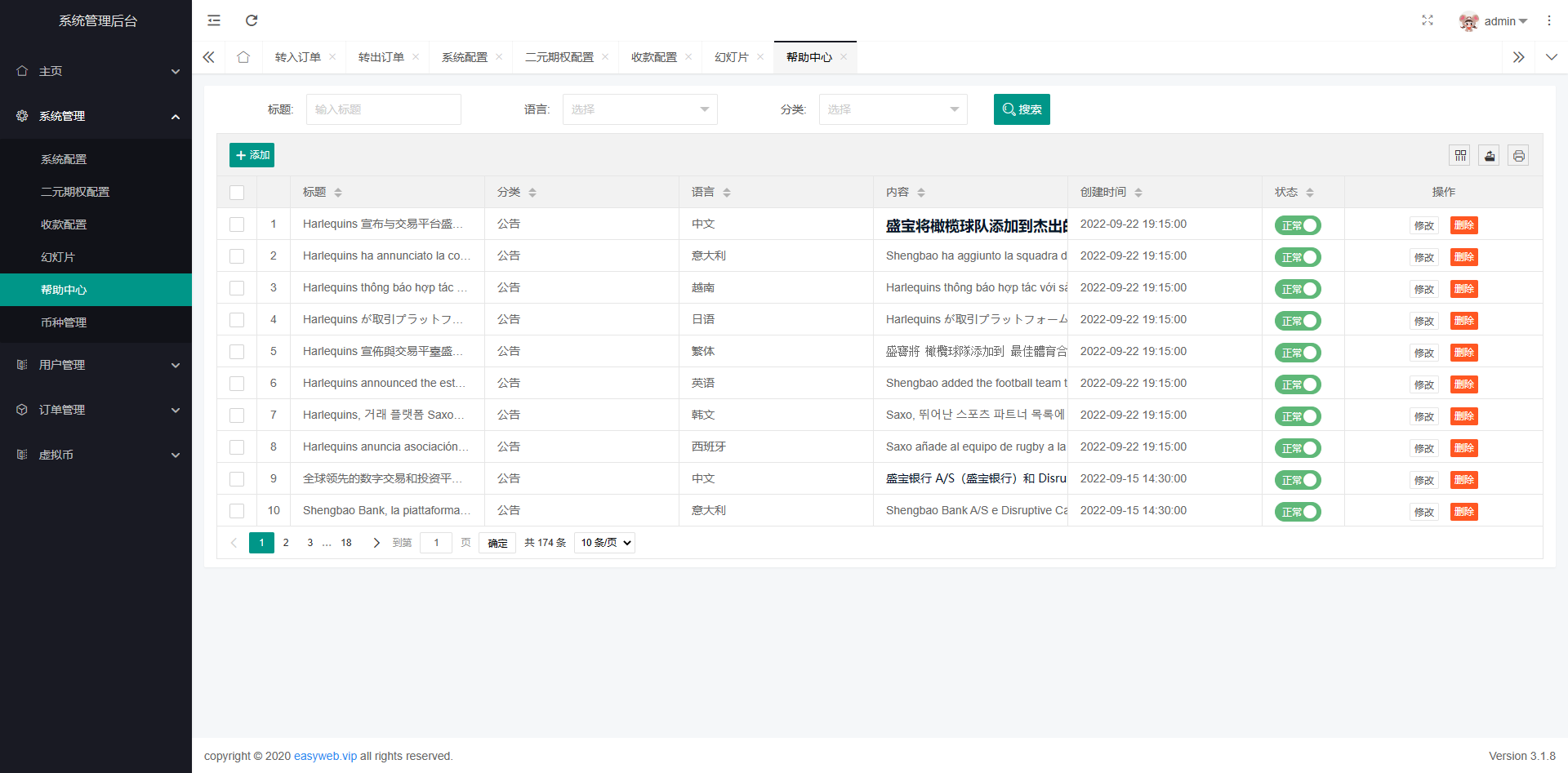Screen dimensions: 1568x773
Task: Jump to page 18 in pagination
Action: (x=346, y=542)
